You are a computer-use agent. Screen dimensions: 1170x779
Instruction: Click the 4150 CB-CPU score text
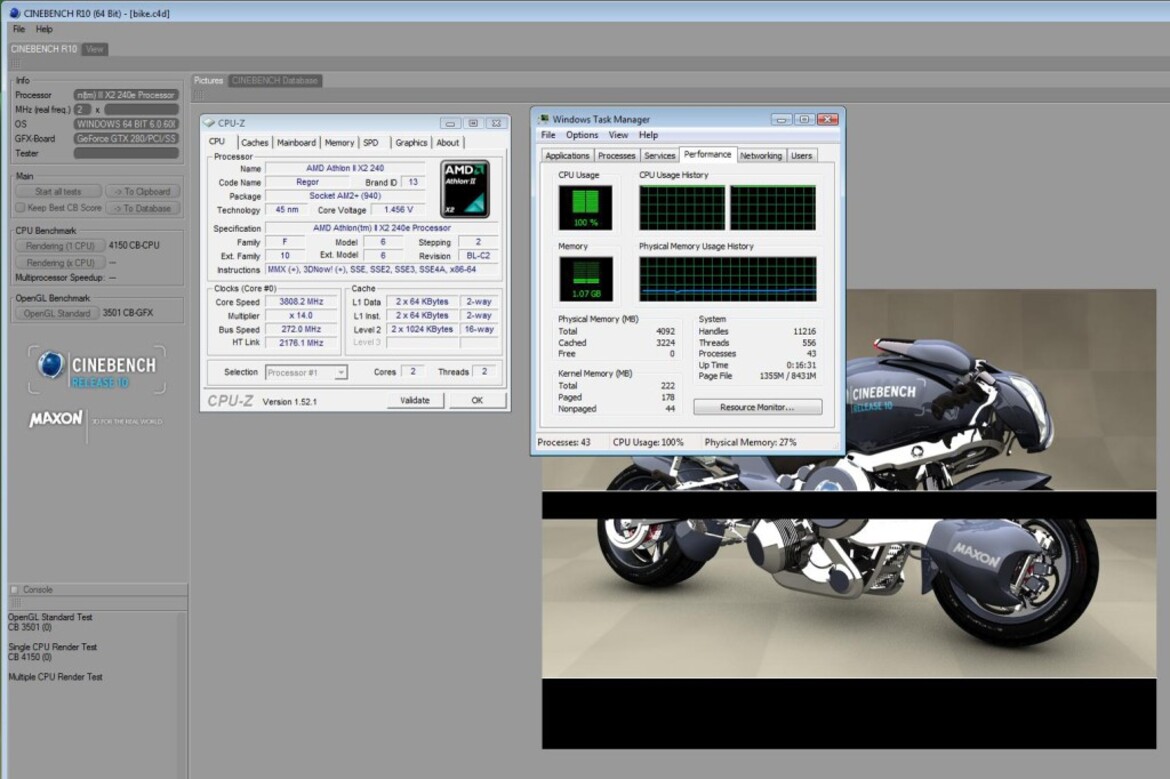click(x=134, y=245)
